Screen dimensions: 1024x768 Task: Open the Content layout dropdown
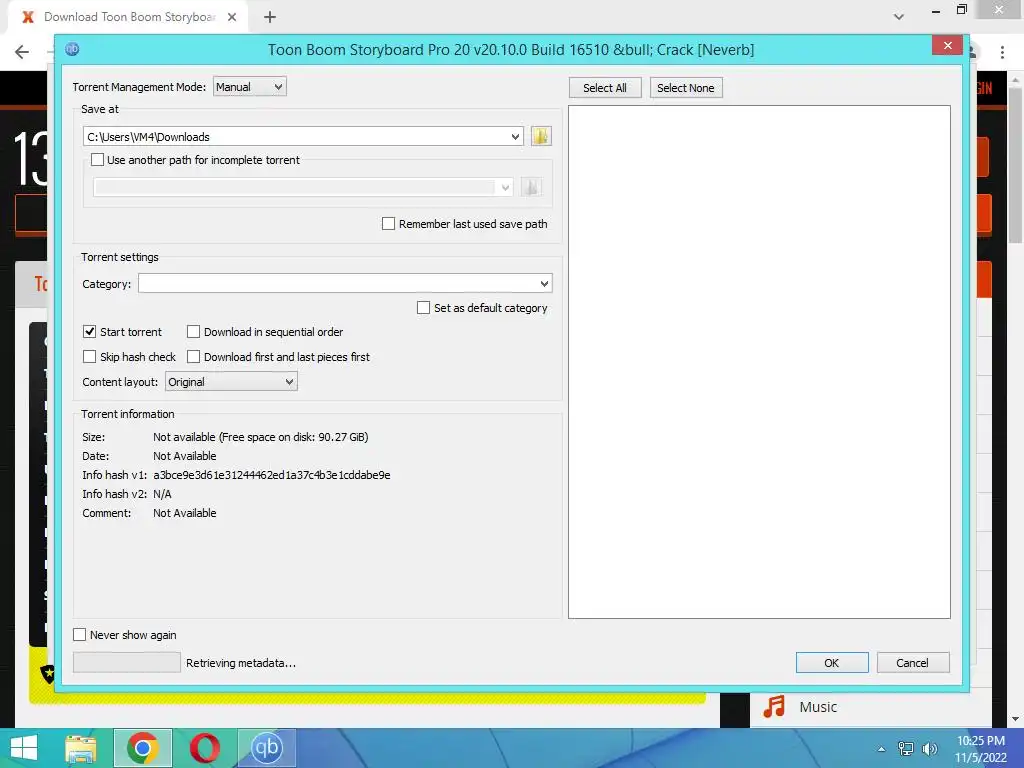[x=231, y=381]
